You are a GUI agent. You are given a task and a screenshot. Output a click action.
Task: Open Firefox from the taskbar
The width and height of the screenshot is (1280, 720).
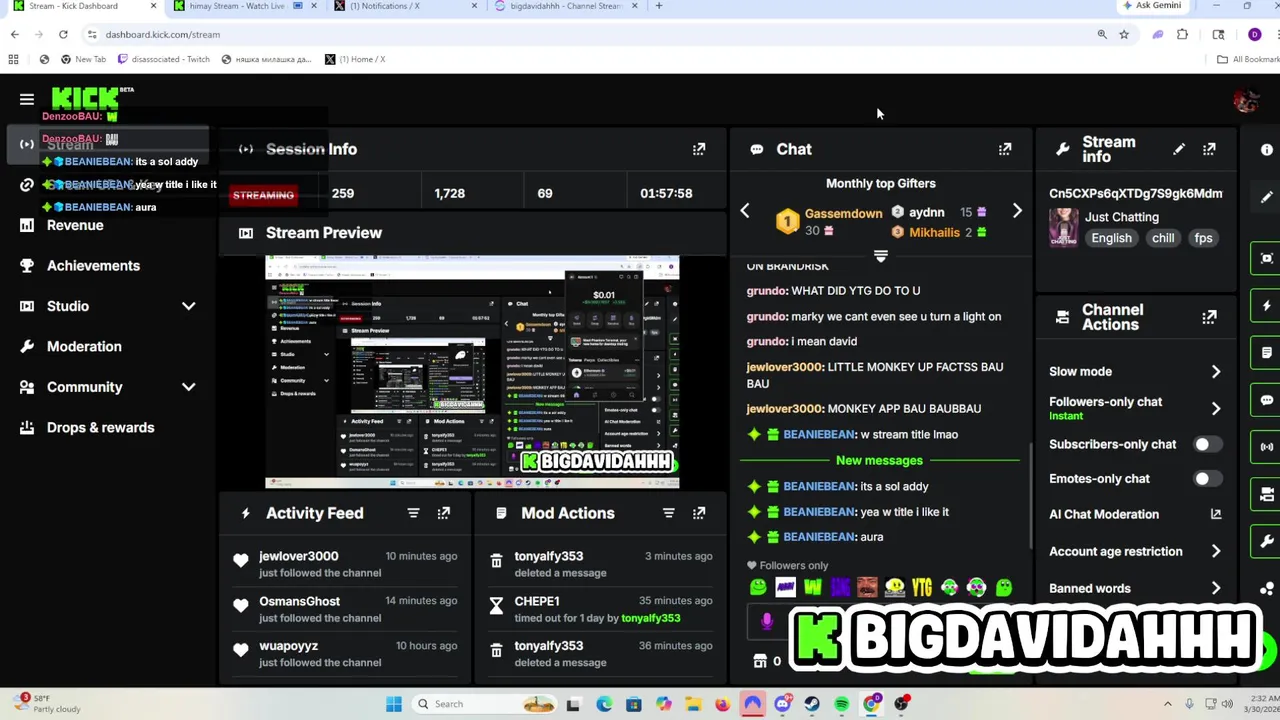722,704
